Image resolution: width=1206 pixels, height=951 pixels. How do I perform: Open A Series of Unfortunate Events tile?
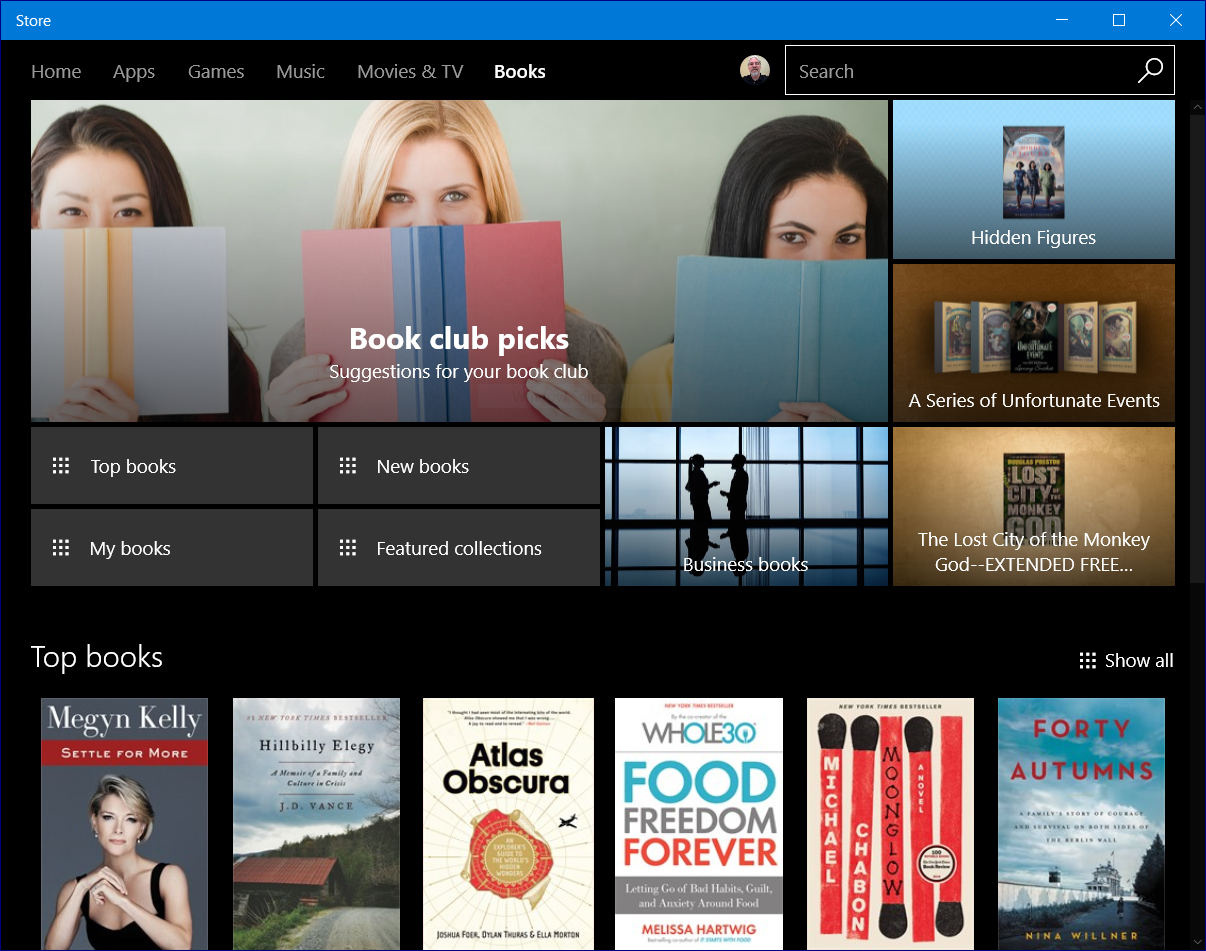(x=1033, y=342)
